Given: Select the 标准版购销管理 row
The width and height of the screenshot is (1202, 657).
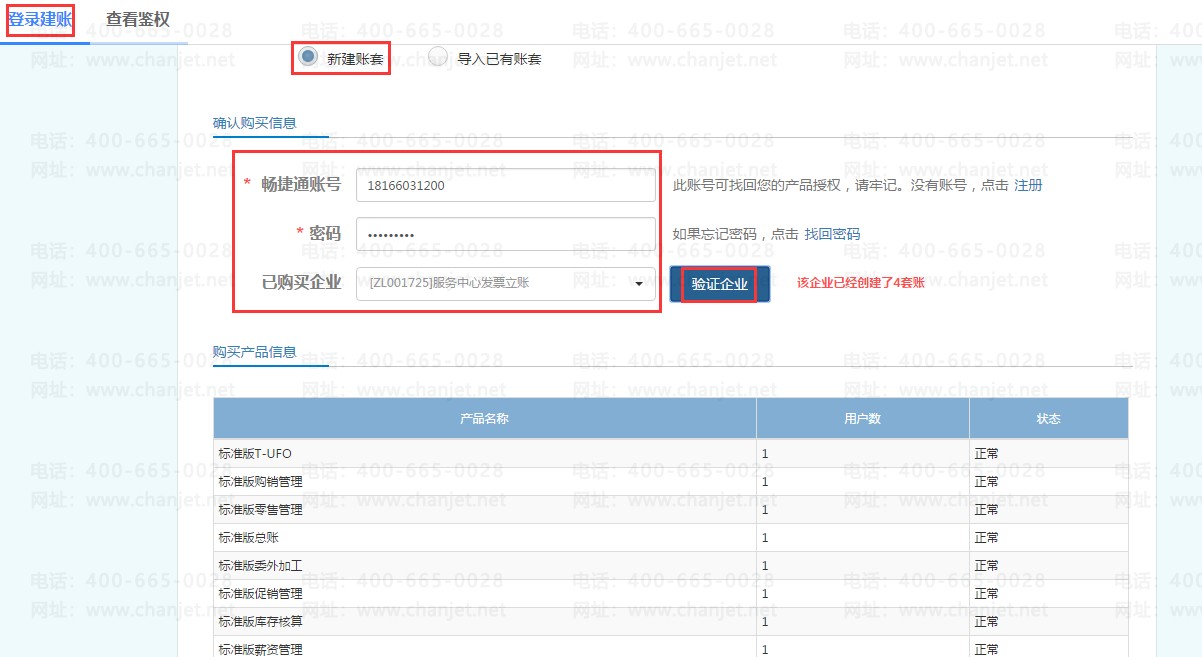Looking at the screenshot, I should [671, 481].
